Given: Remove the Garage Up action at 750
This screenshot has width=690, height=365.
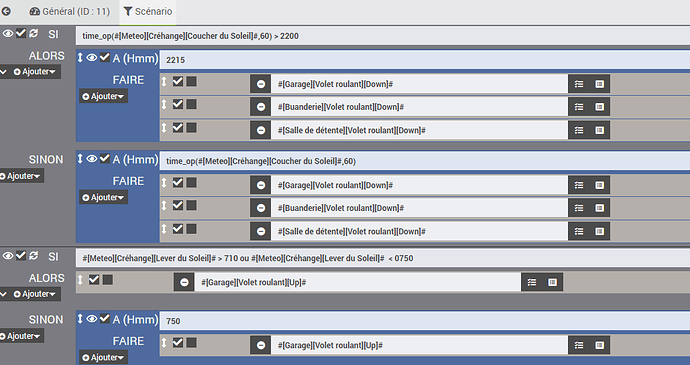Looking at the screenshot, I should [261, 345].
